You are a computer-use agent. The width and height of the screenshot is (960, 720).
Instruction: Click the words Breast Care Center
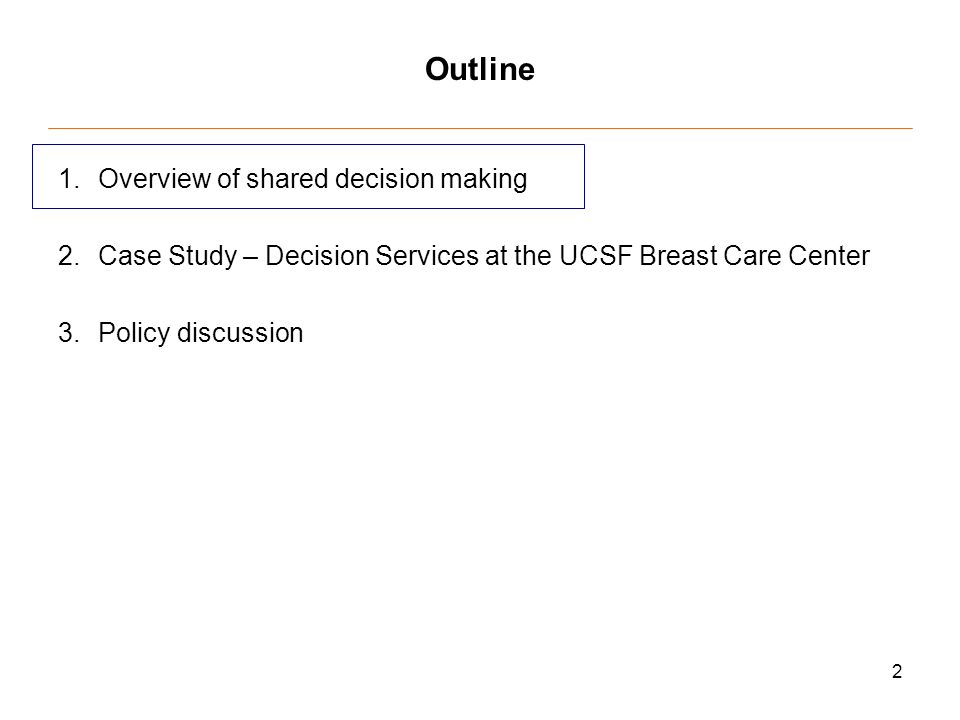click(x=754, y=256)
